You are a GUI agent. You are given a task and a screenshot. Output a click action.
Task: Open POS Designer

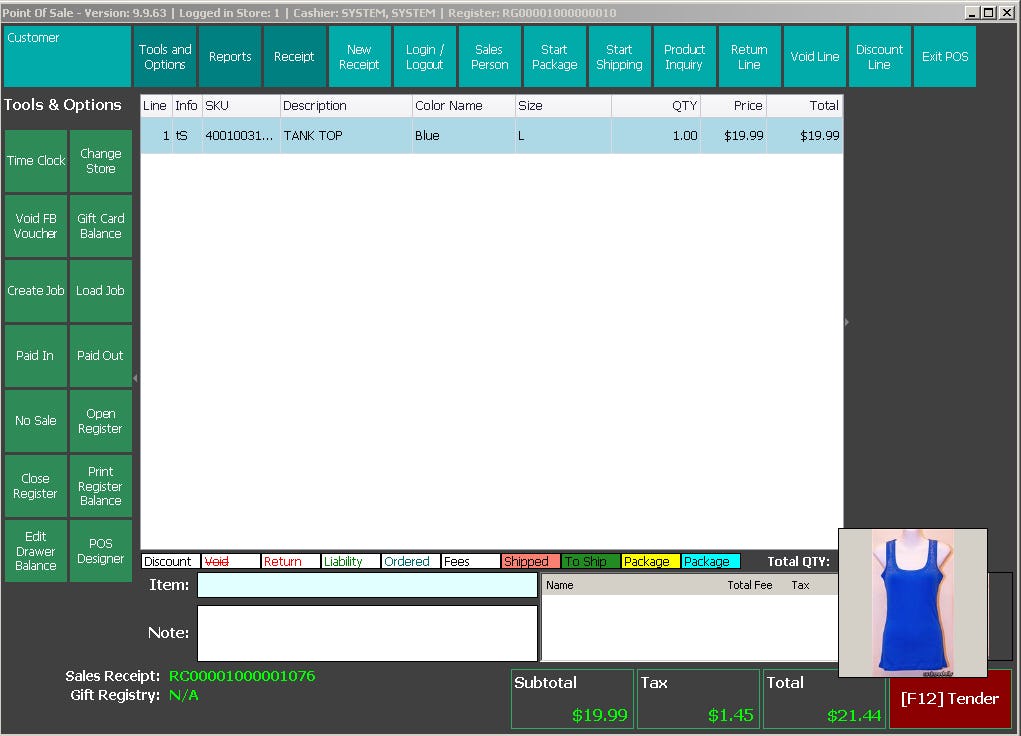click(101, 551)
